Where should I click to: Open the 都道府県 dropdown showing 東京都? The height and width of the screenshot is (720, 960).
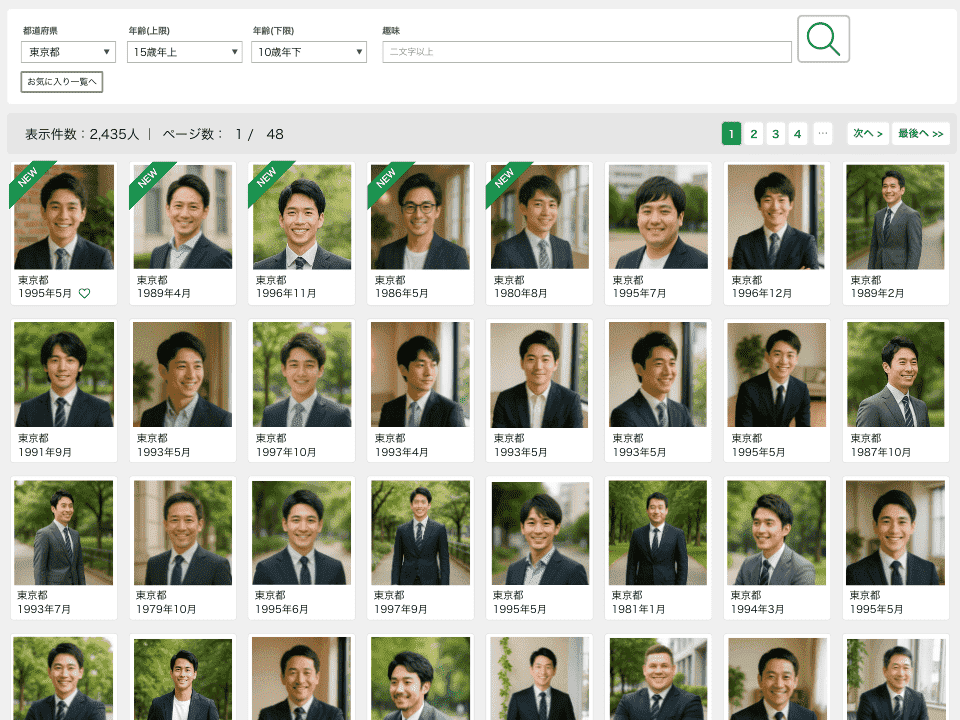[68, 52]
